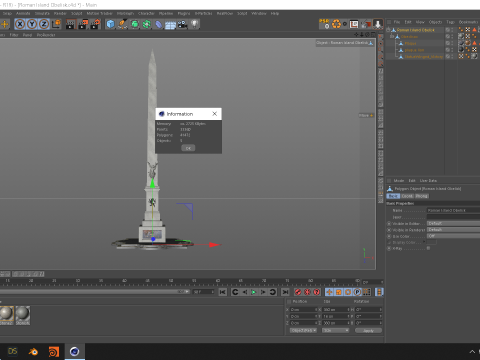Click the white square layout icon
Image resolution: width=480 pixels, height=360 pixels.
[354, 24]
